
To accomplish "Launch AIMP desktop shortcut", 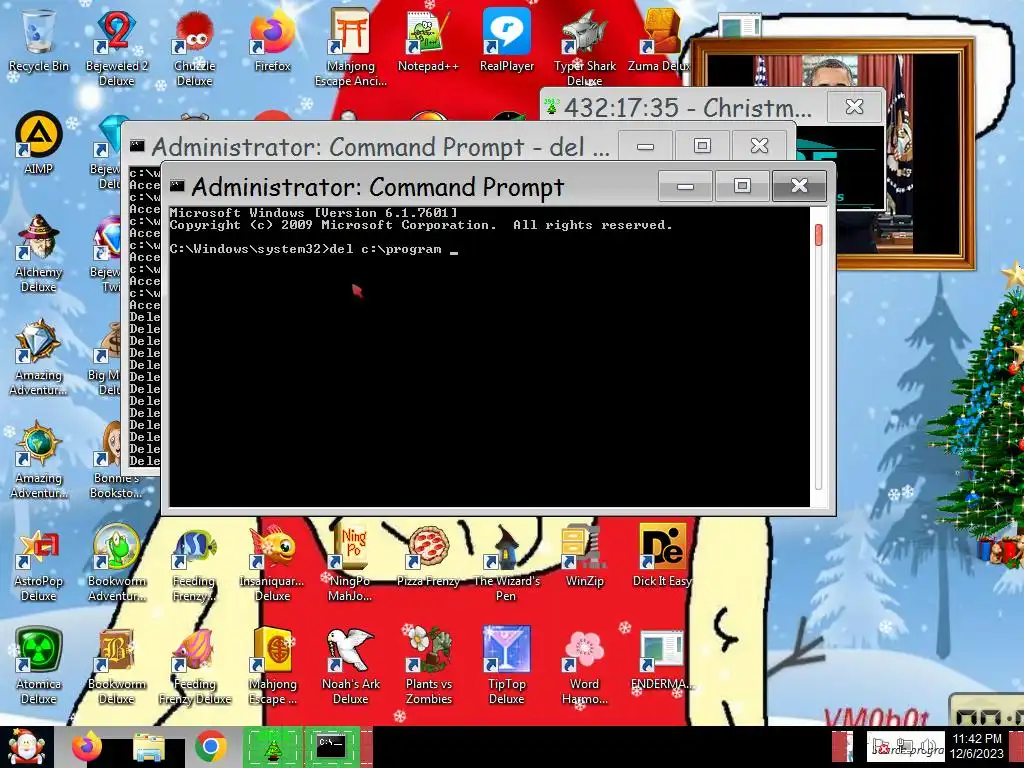I will pos(39,144).
